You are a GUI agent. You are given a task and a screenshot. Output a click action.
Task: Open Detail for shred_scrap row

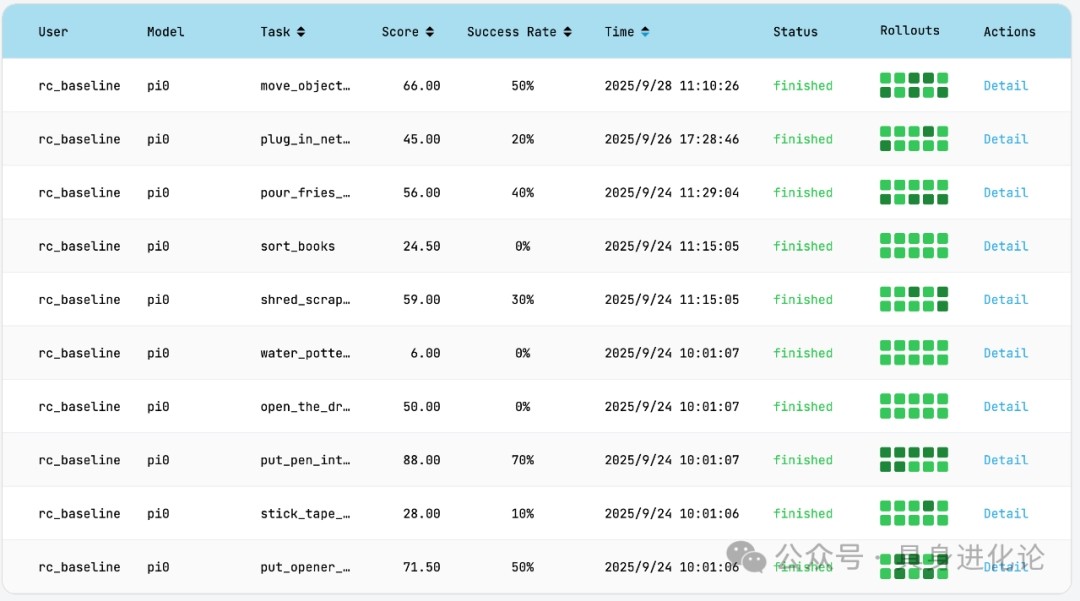tap(1005, 300)
